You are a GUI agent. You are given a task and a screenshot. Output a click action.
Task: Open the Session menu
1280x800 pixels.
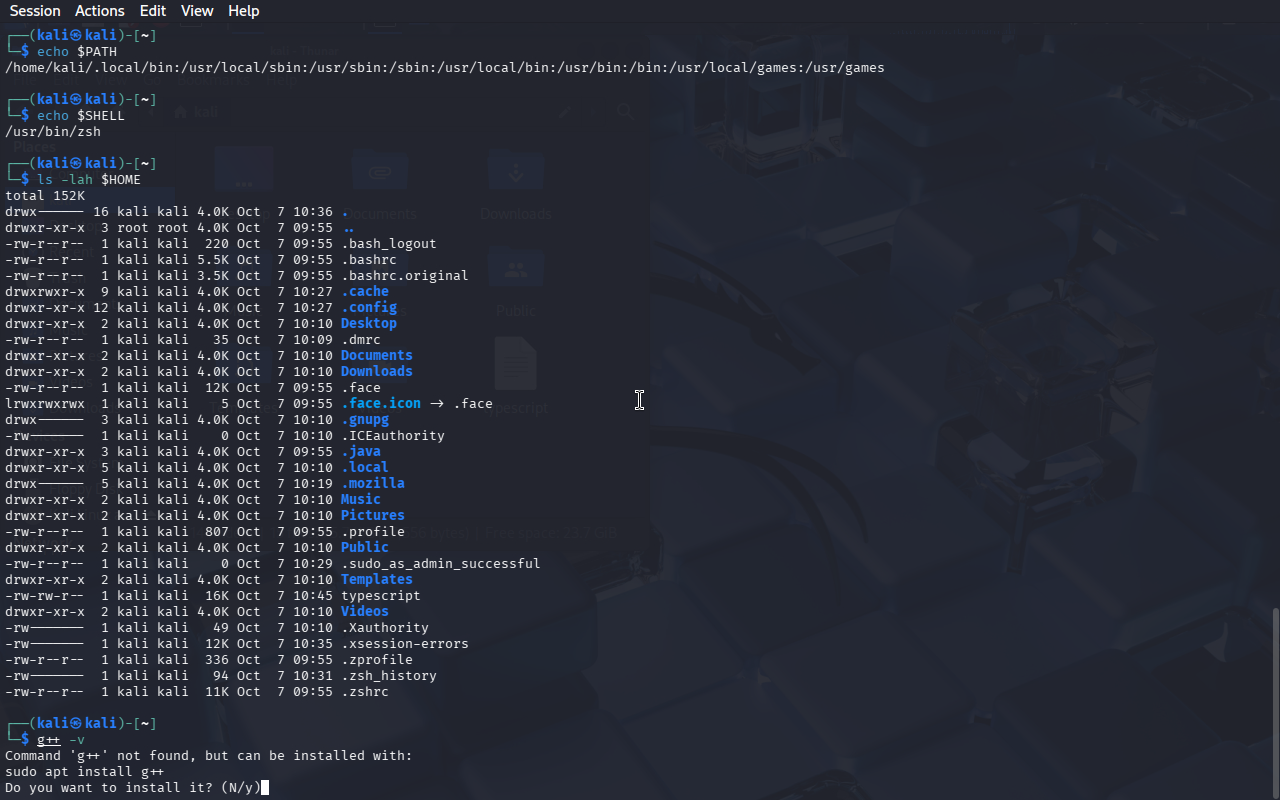coord(35,11)
